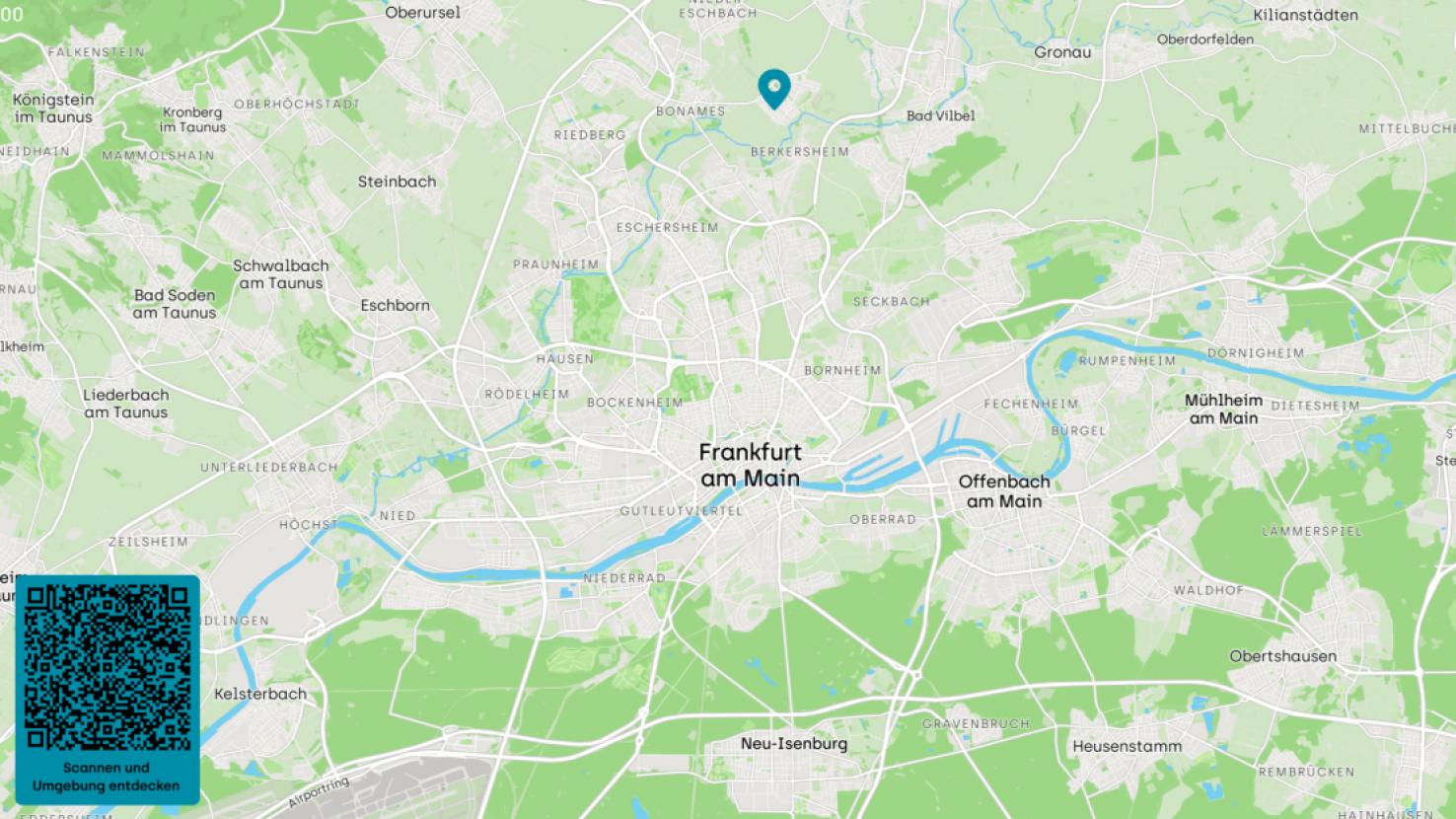The width and height of the screenshot is (1456, 819).
Task: Select the Mühlheim am Main label
Action: pos(1223,409)
